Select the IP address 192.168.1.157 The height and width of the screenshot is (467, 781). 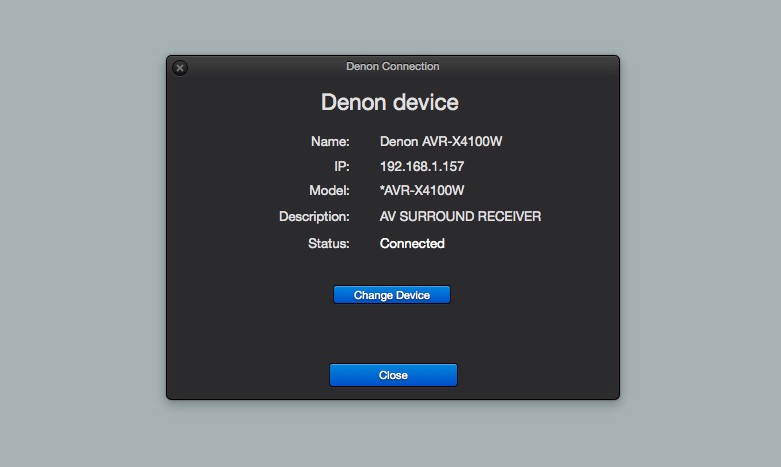click(x=422, y=166)
